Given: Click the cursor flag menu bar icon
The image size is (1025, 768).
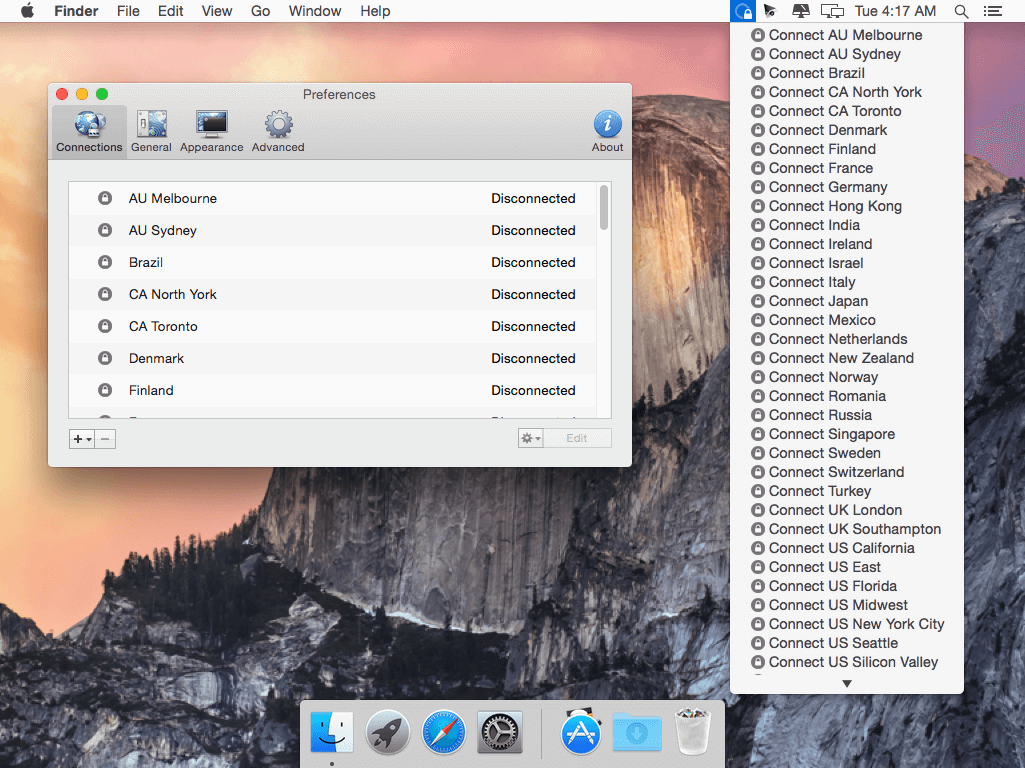Looking at the screenshot, I should 771,11.
